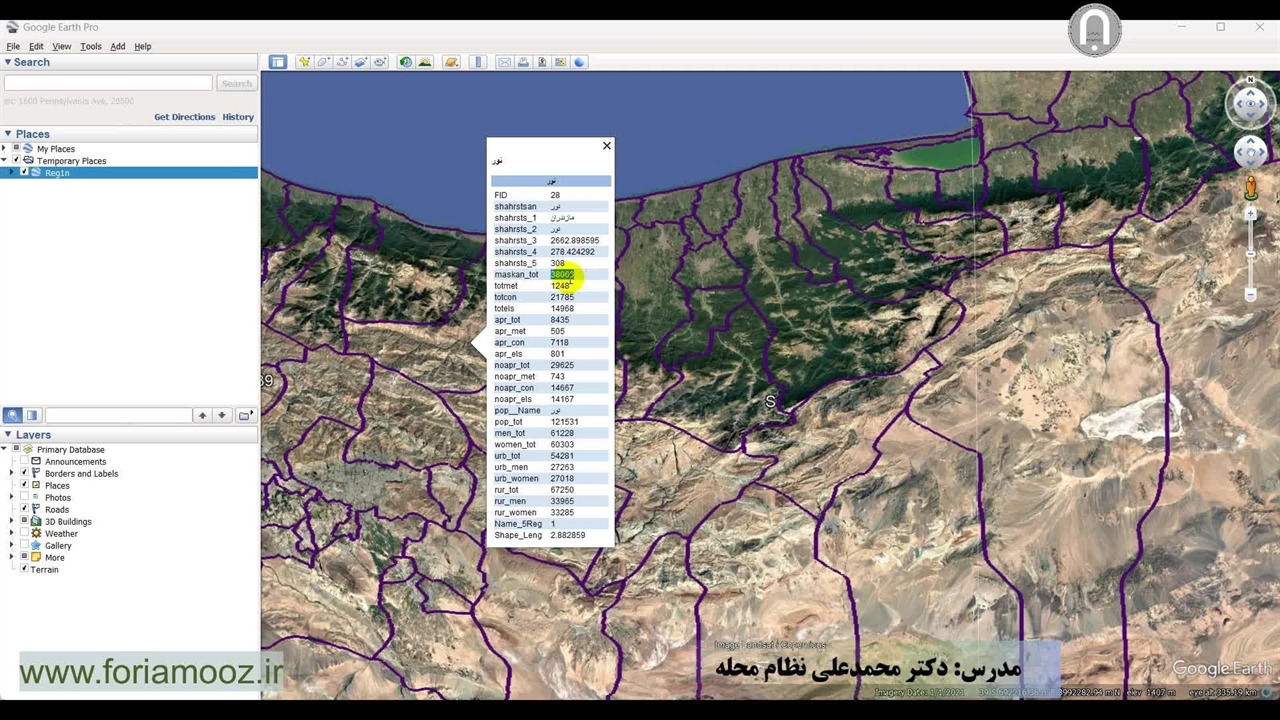Click the Add Placemark pushpin icon
Image resolution: width=1280 pixels, height=720 pixels.
pos(304,62)
